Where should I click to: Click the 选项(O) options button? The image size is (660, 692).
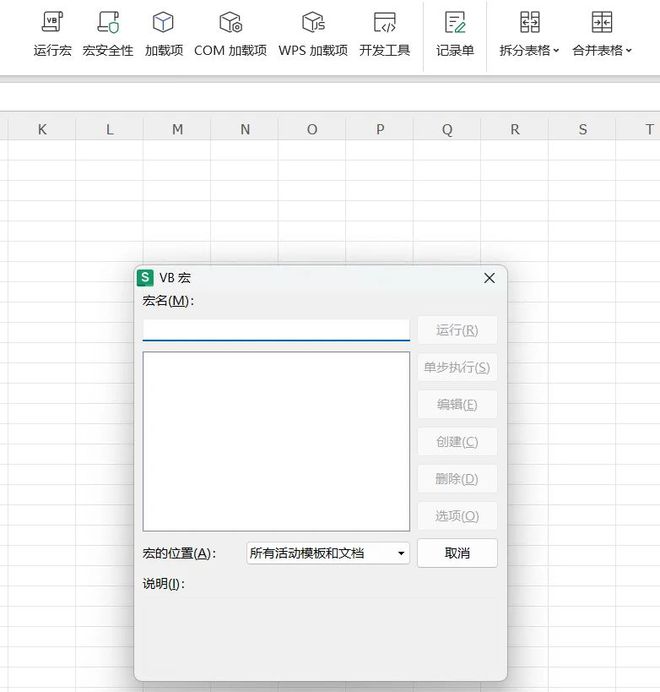457,515
